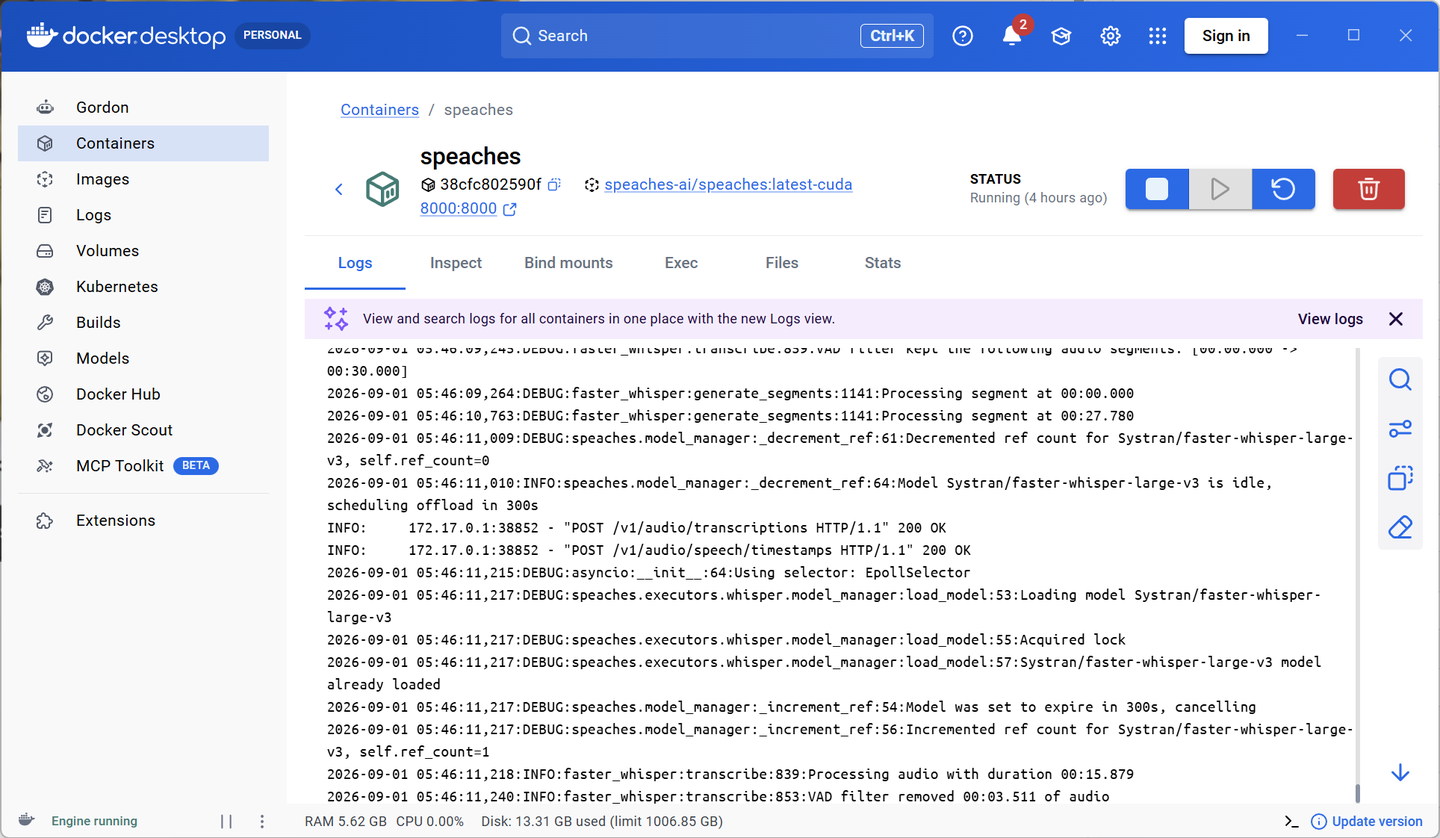Viewport: 1440px width, 838px height.
Task: Switch to the Files tab
Action: (782, 263)
